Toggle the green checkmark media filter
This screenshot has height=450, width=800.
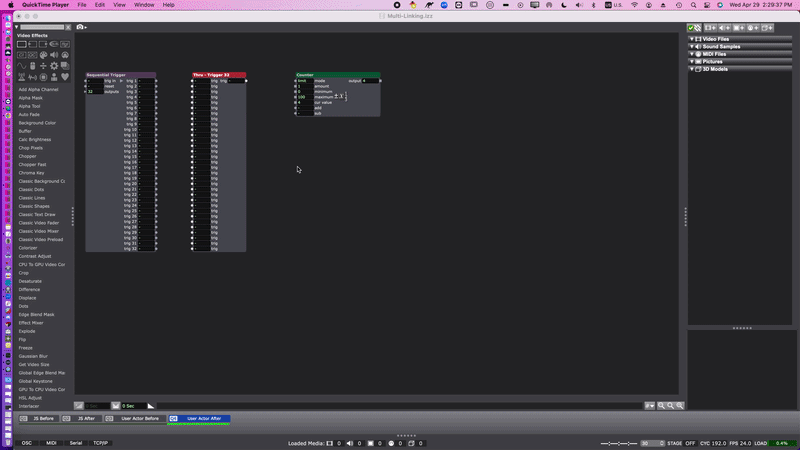pyautogui.click(x=691, y=27)
